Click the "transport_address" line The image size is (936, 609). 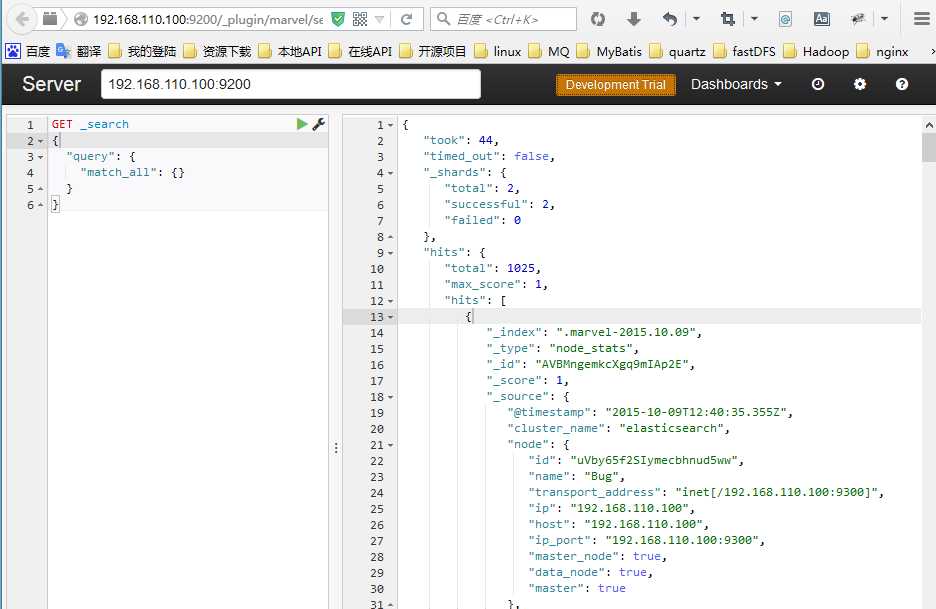click(x=706, y=493)
